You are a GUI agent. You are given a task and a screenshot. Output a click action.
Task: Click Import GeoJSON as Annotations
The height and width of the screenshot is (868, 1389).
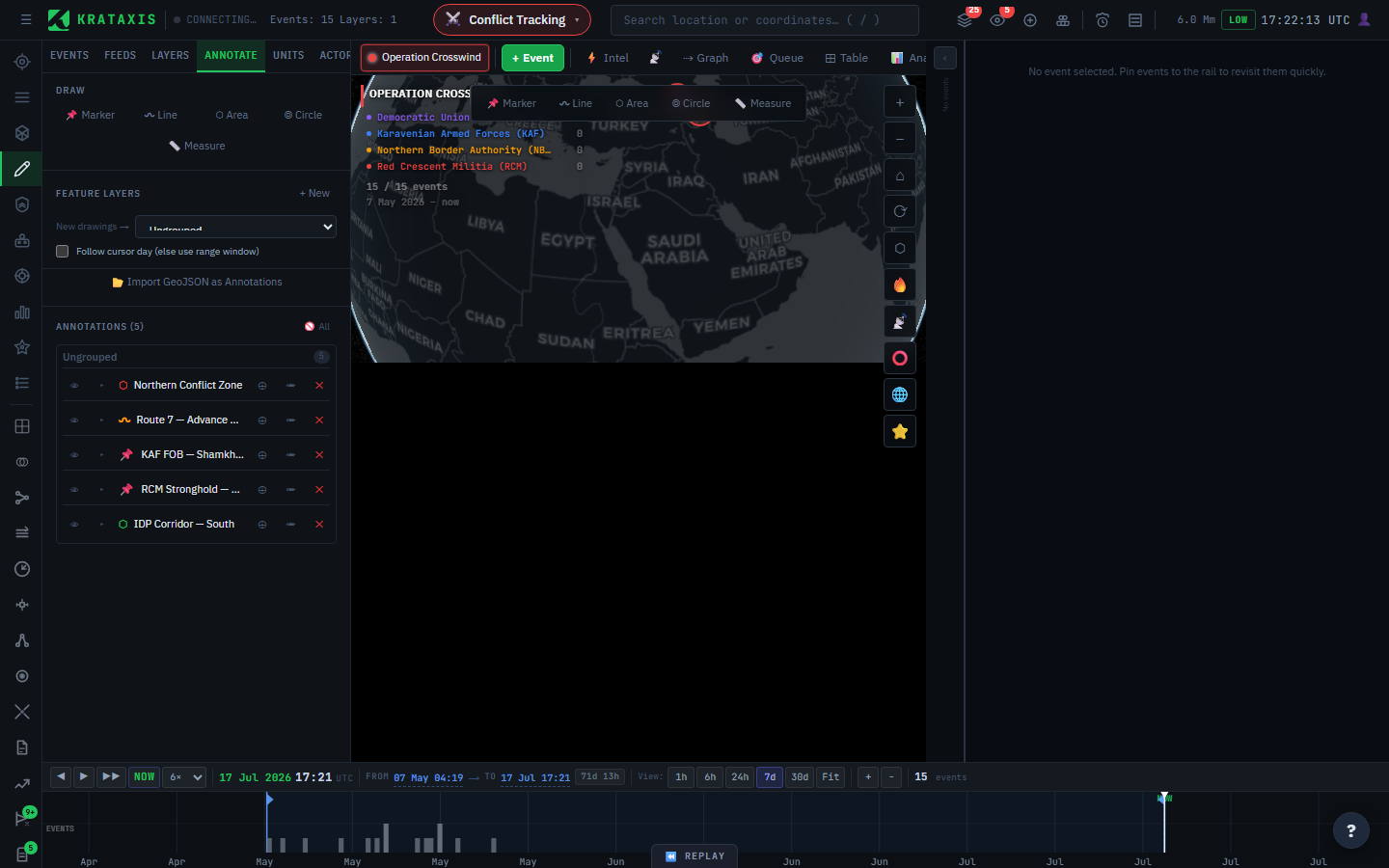(x=198, y=283)
